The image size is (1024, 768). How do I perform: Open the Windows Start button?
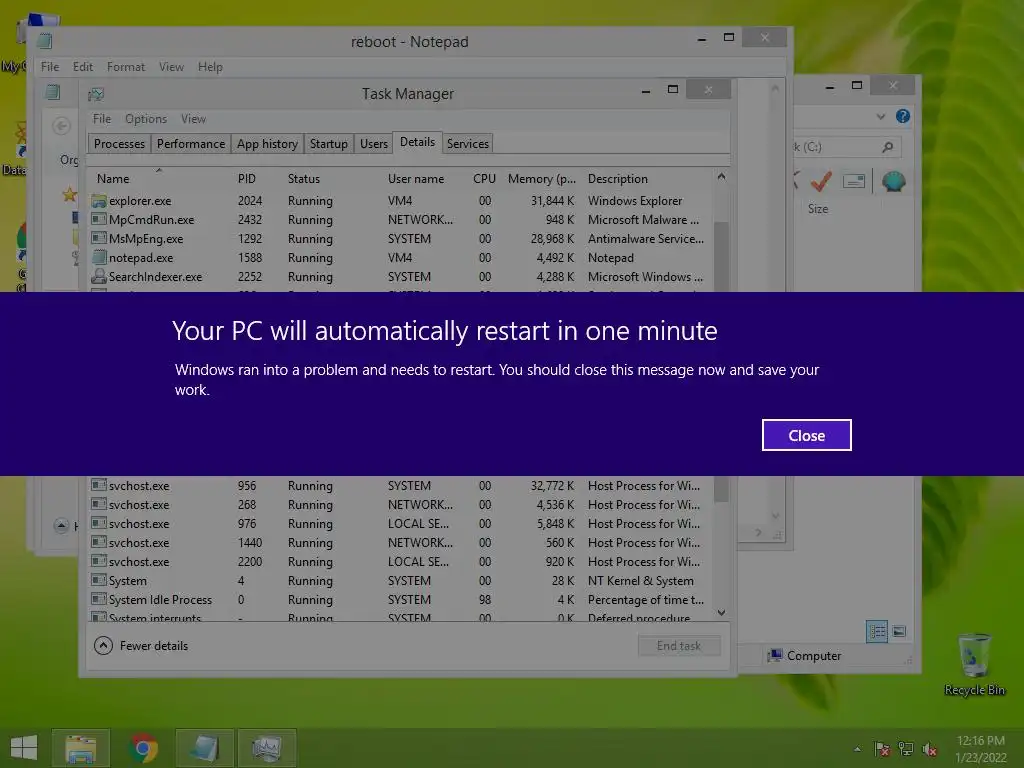tap(24, 748)
